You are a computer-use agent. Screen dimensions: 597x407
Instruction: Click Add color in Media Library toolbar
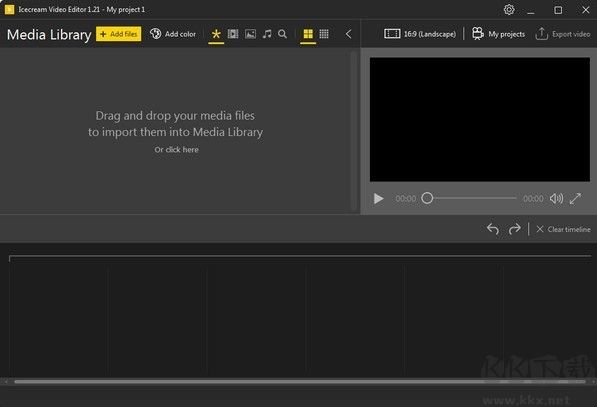tap(172, 34)
